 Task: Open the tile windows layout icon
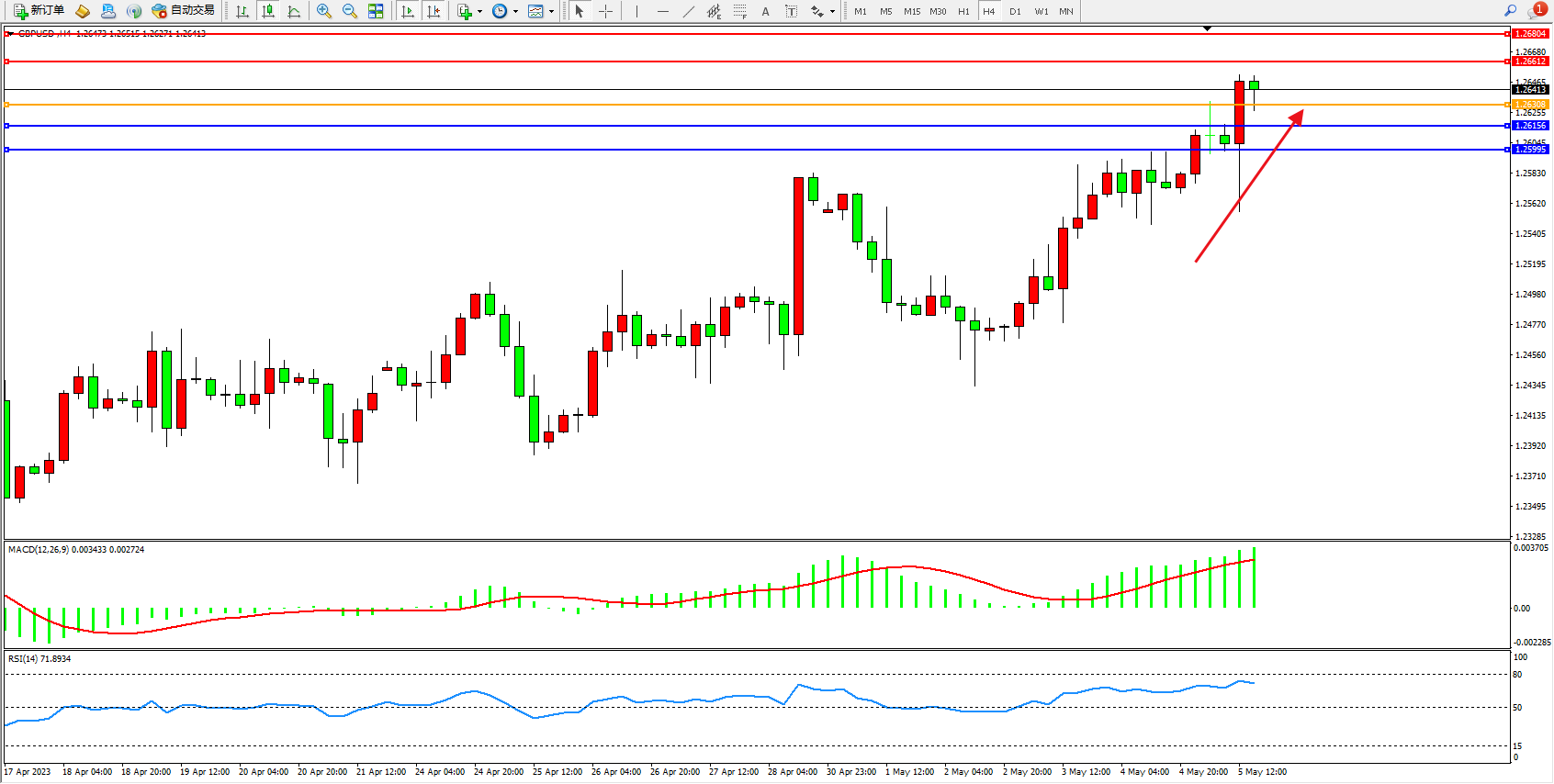pos(376,11)
